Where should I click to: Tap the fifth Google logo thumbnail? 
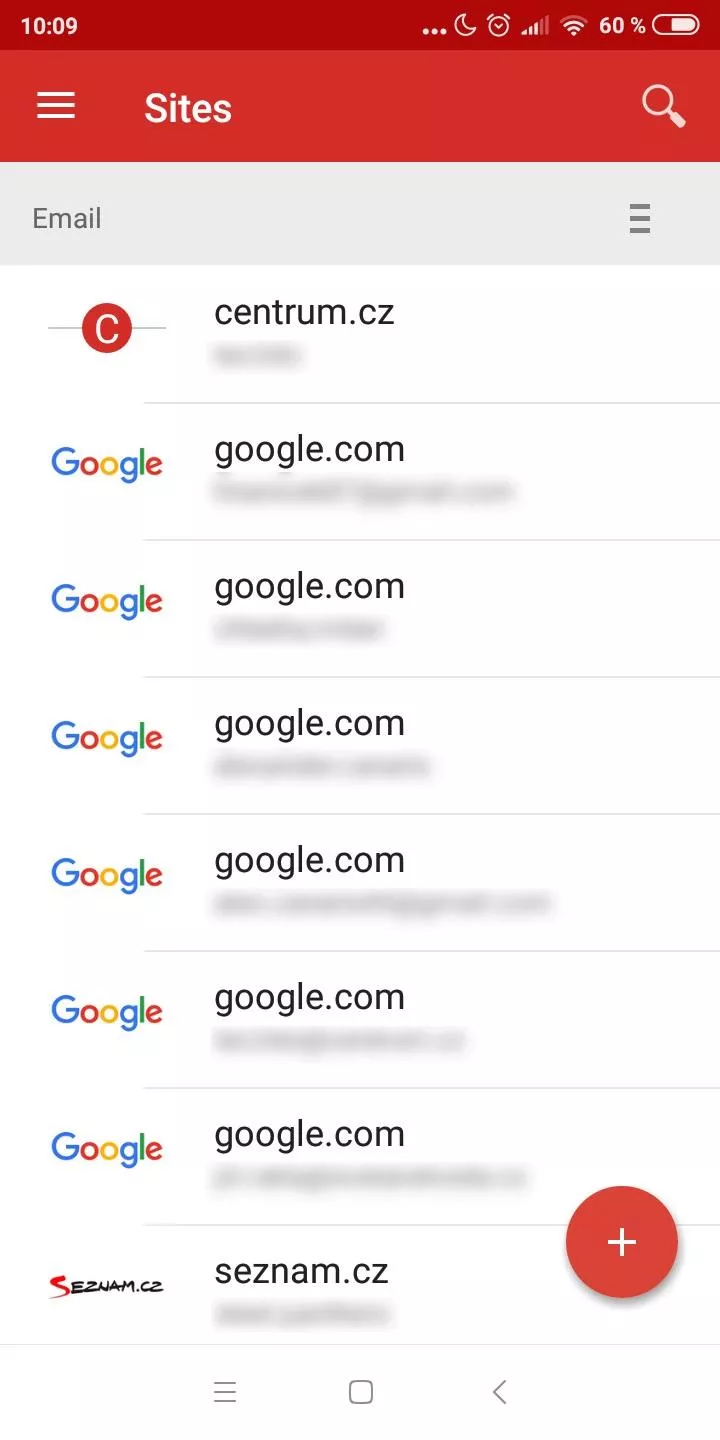(107, 1012)
